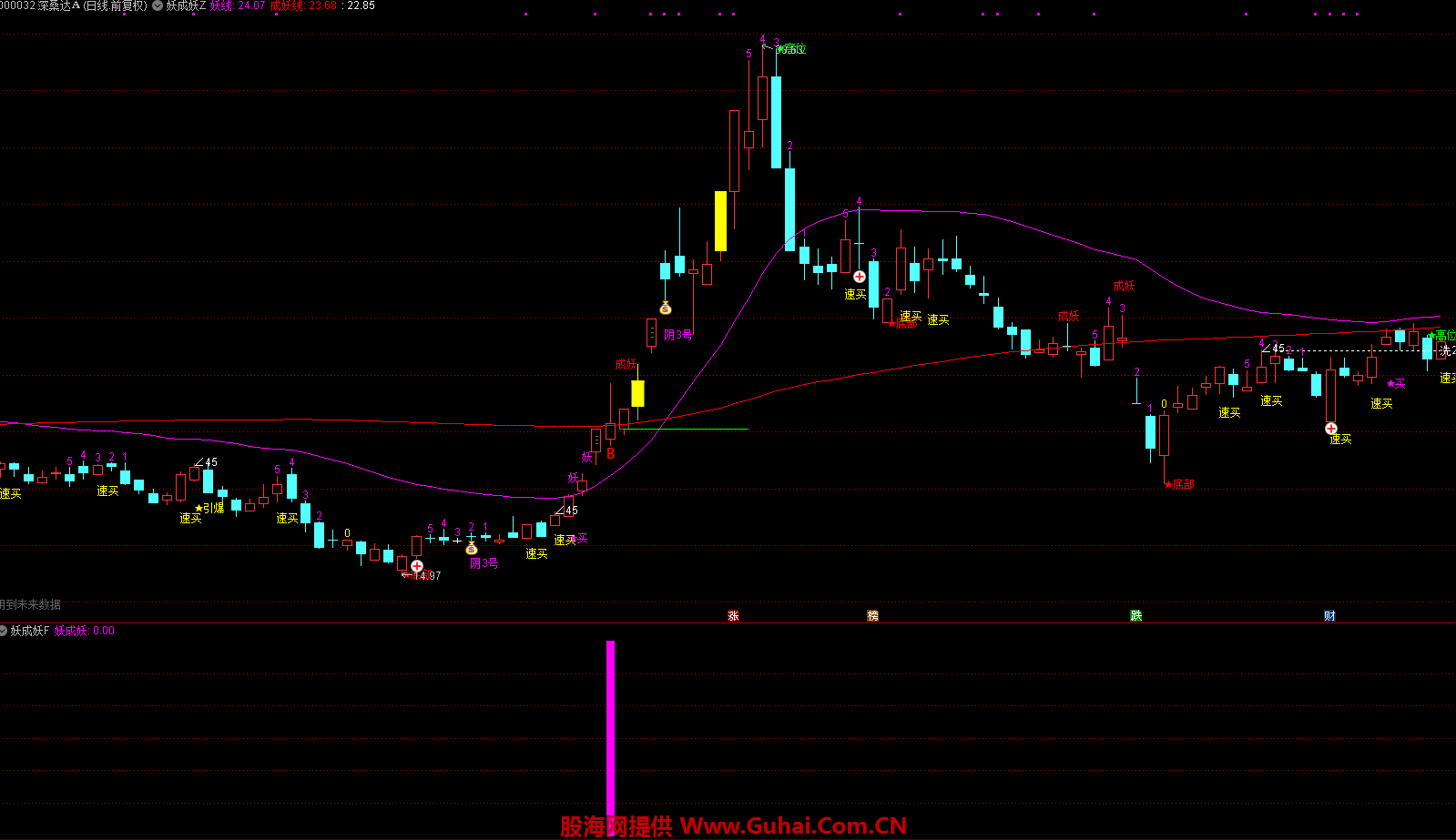This screenshot has width=1456, height=840.
Task: Open the round dropdown icon beside 妖成妖Z
Action: point(158,5)
